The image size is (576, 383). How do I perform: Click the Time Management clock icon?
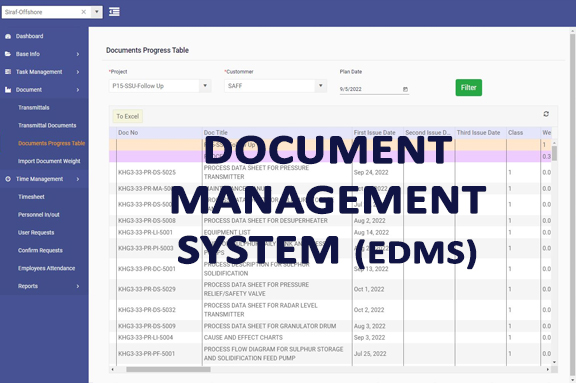click(8, 179)
